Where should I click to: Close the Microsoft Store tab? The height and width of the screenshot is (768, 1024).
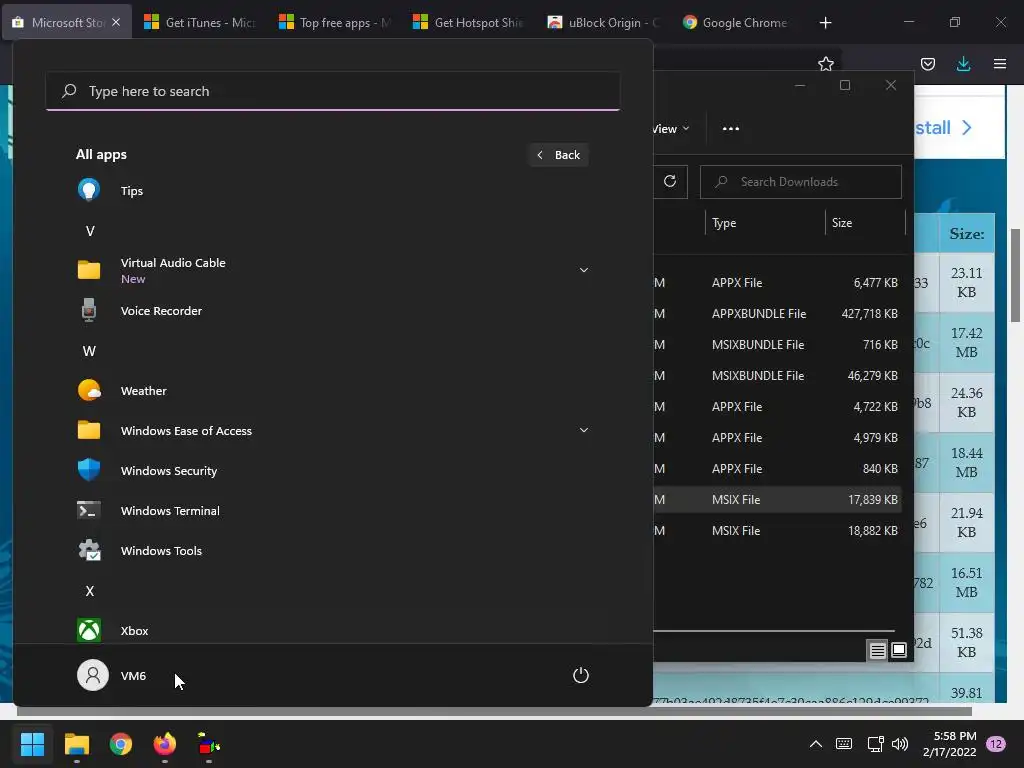(116, 22)
